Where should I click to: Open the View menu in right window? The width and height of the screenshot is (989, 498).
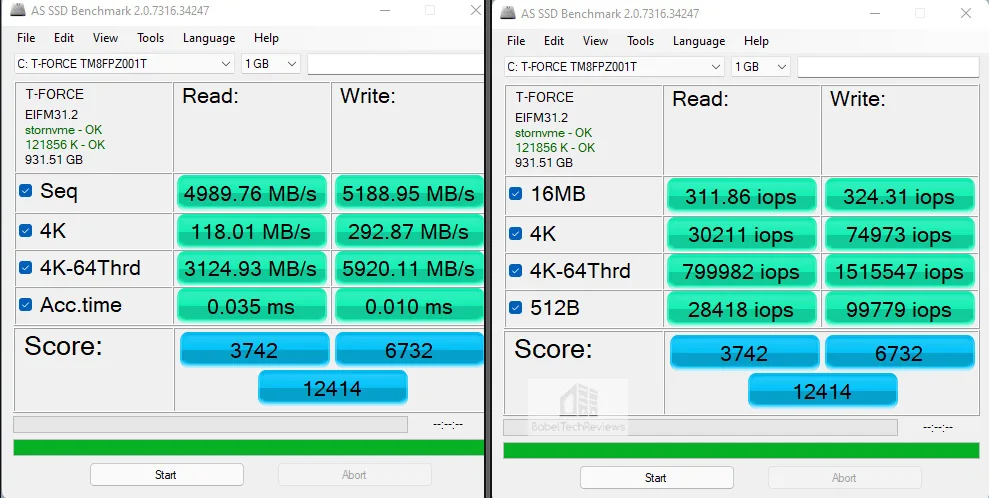(x=595, y=41)
